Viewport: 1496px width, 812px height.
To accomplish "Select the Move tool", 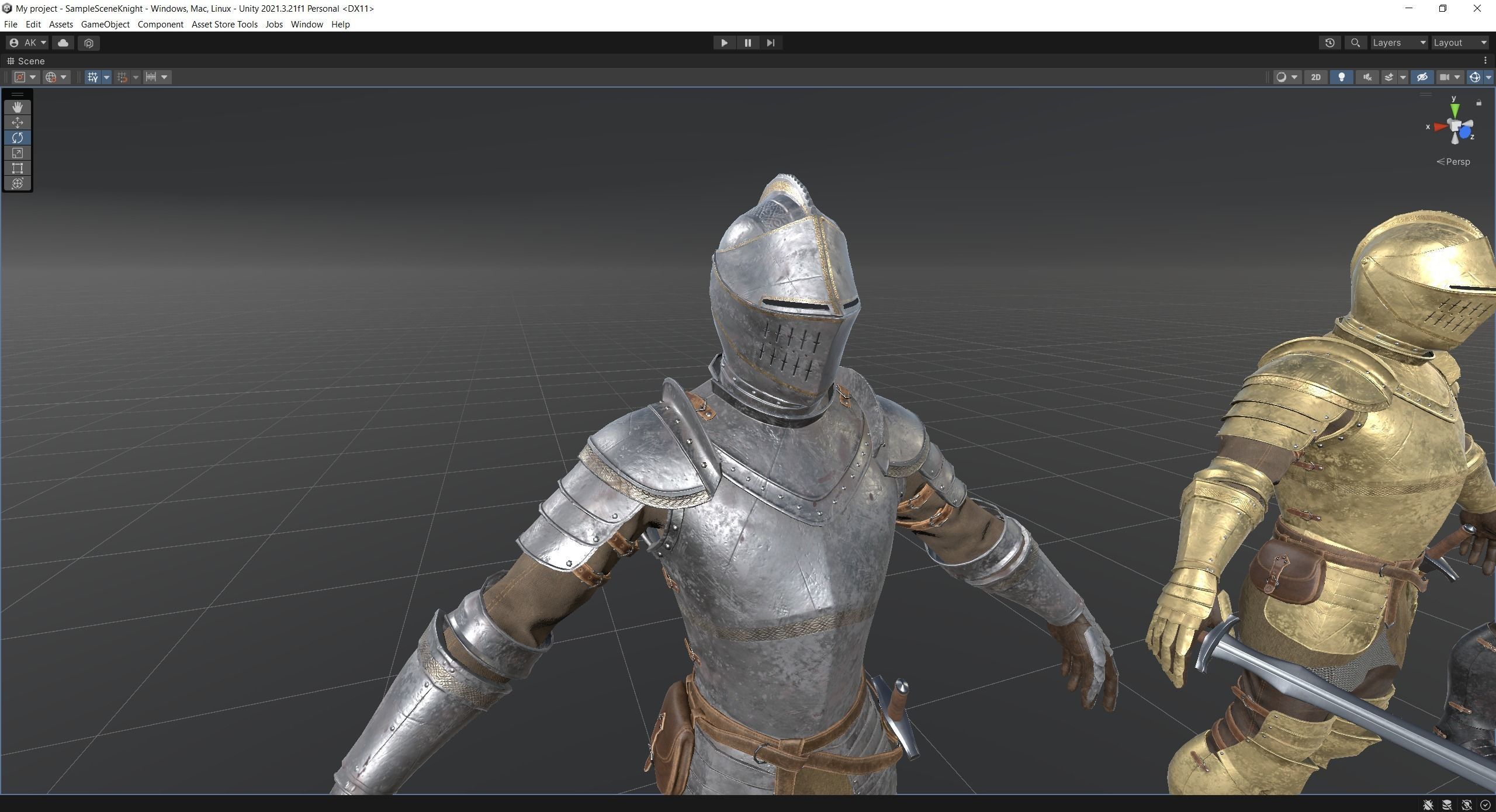I will click(18, 122).
